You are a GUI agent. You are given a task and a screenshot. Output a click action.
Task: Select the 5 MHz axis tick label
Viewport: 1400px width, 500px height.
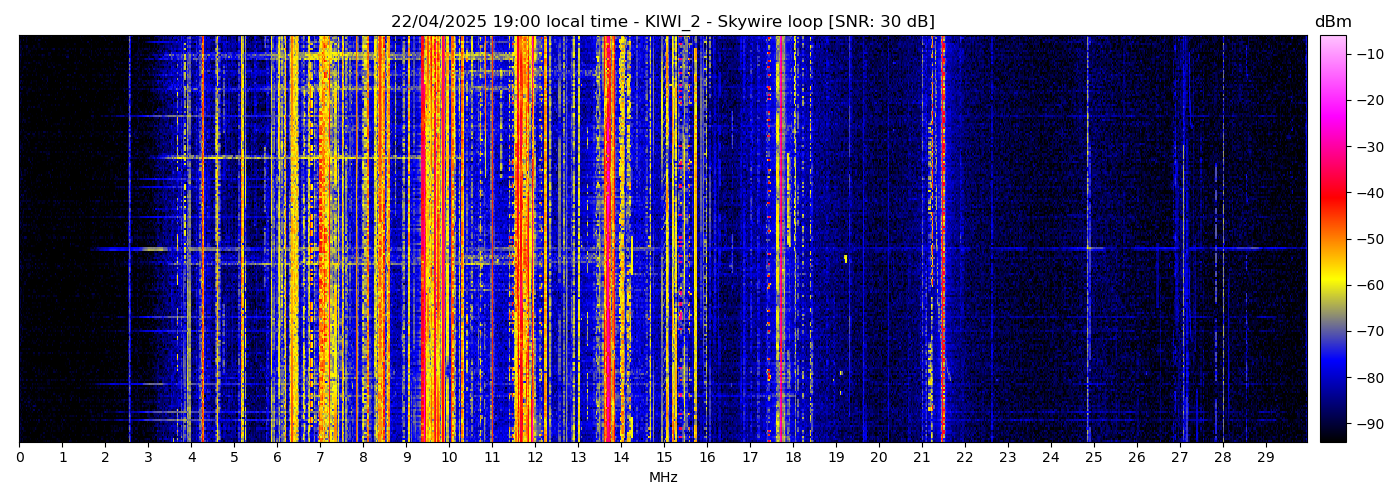(x=234, y=458)
